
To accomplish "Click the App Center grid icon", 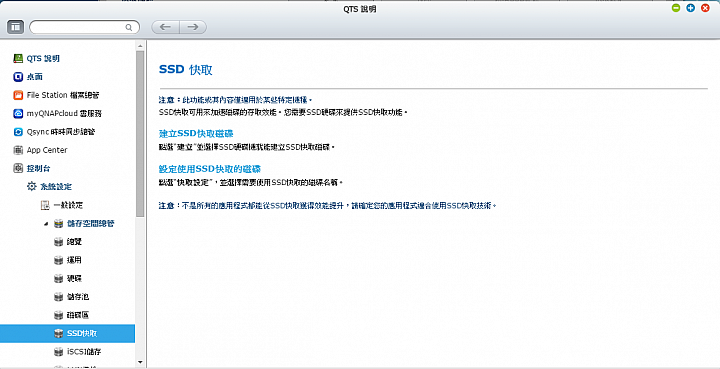I will [x=18, y=150].
